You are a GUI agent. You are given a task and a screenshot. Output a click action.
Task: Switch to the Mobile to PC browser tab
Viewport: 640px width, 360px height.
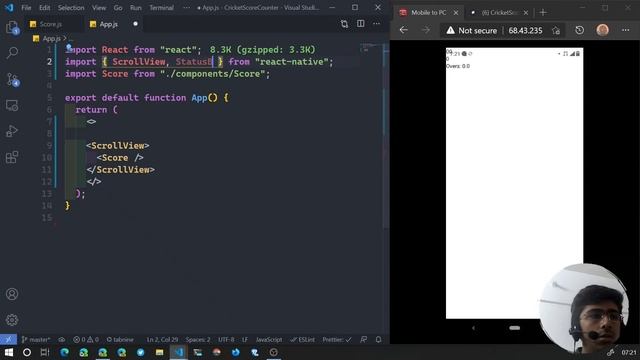coord(428,13)
